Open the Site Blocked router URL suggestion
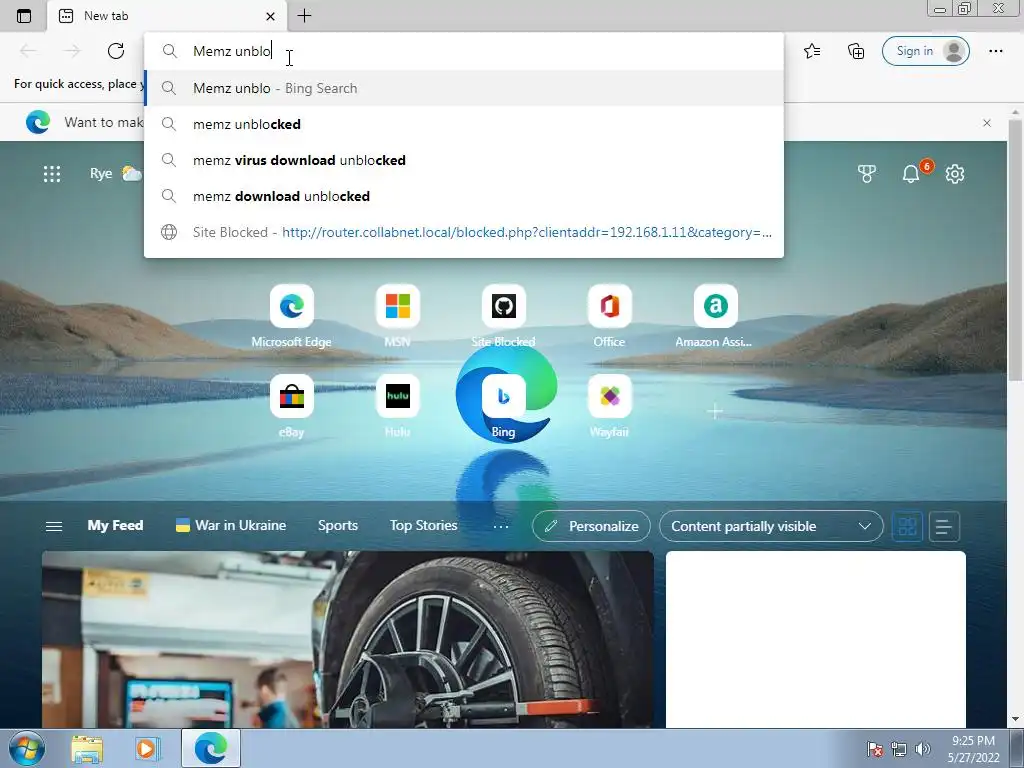The image size is (1024, 768). click(464, 232)
